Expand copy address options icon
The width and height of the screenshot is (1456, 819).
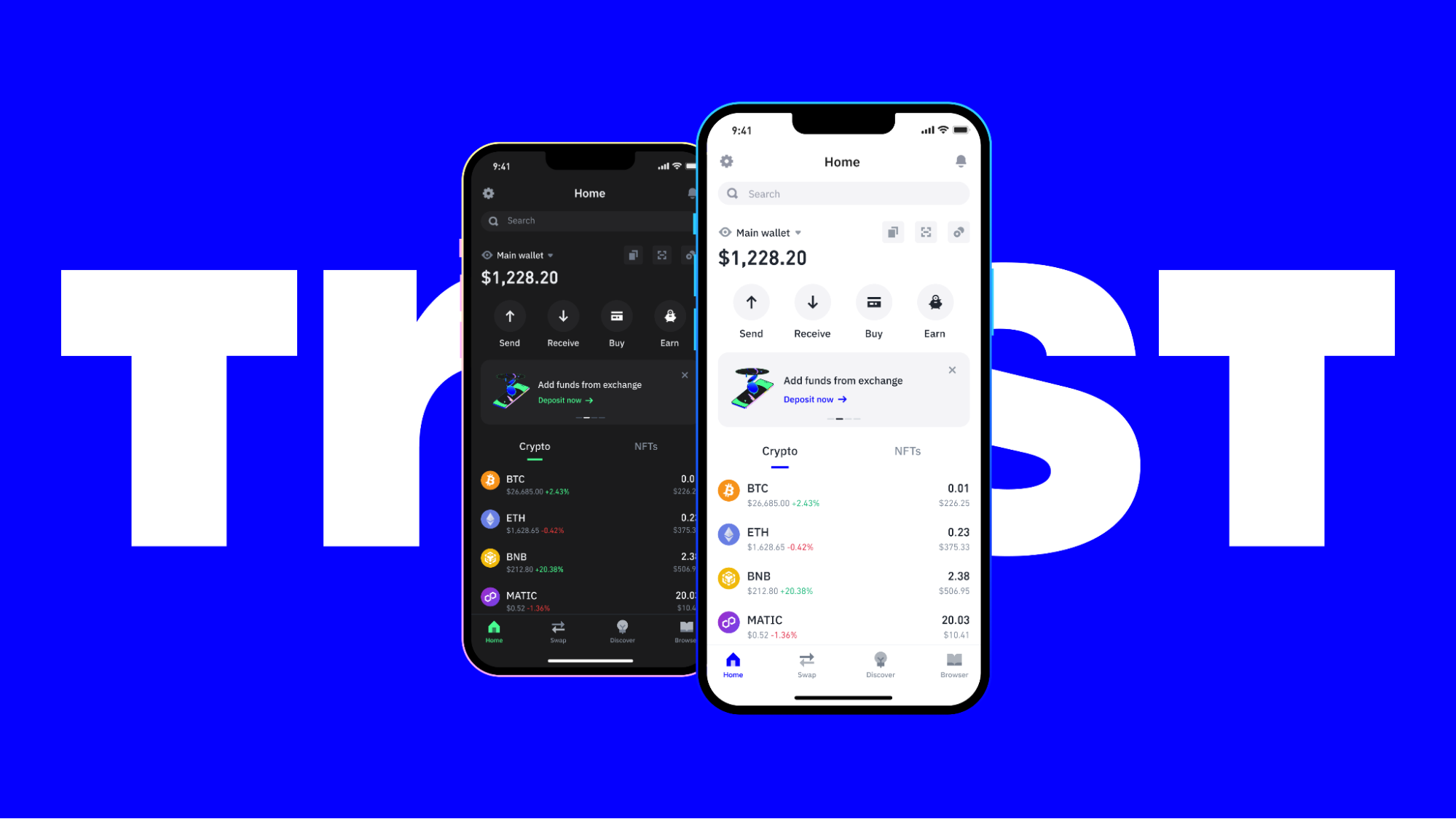coord(893,232)
